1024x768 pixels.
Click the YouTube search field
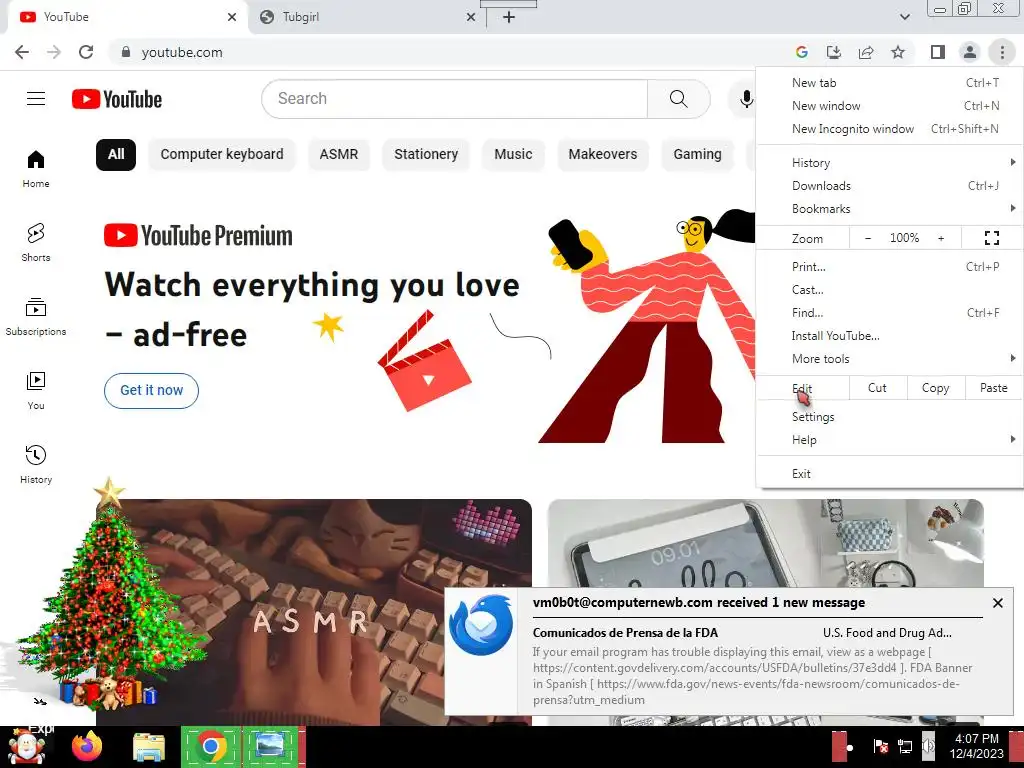click(x=455, y=99)
